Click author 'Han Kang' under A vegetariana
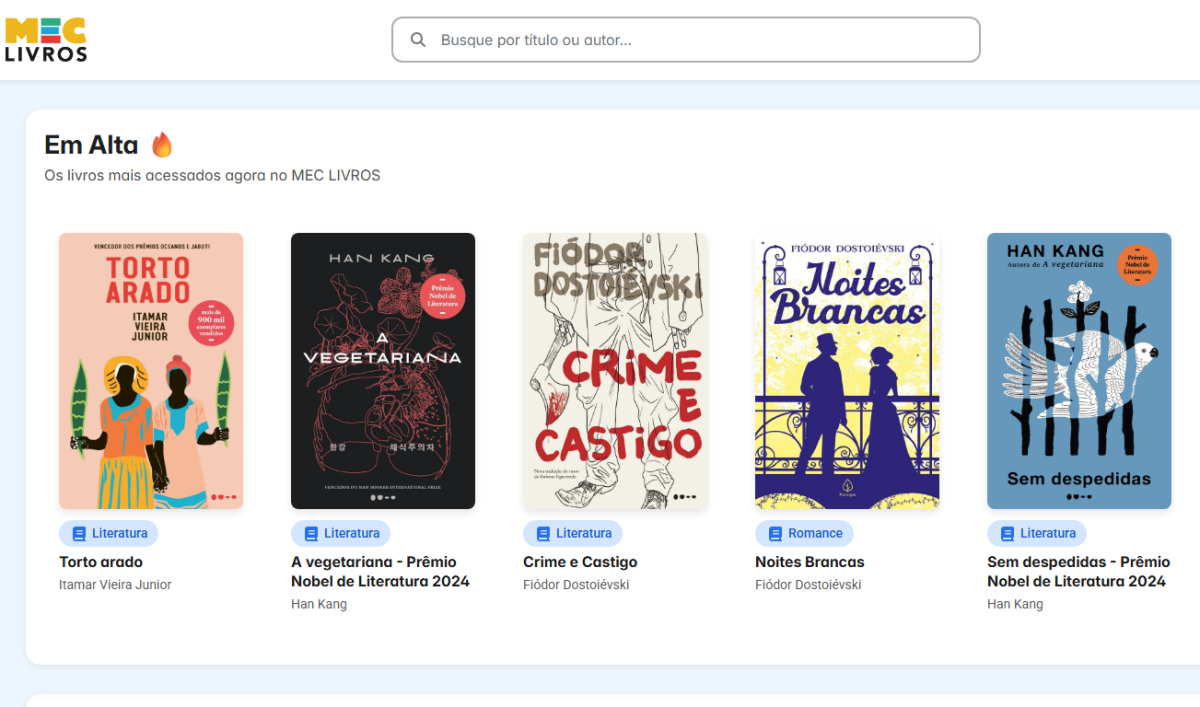This screenshot has width=1200, height=707. (319, 604)
